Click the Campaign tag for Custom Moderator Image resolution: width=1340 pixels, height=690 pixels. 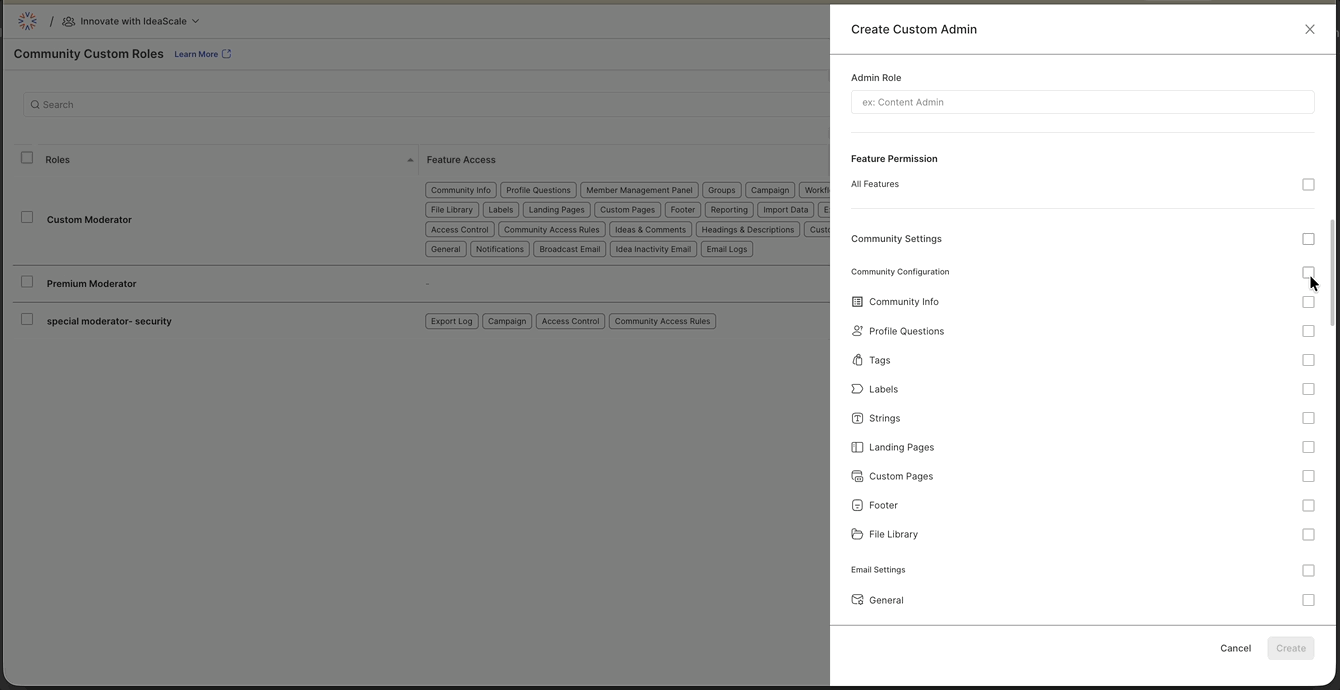(769, 190)
